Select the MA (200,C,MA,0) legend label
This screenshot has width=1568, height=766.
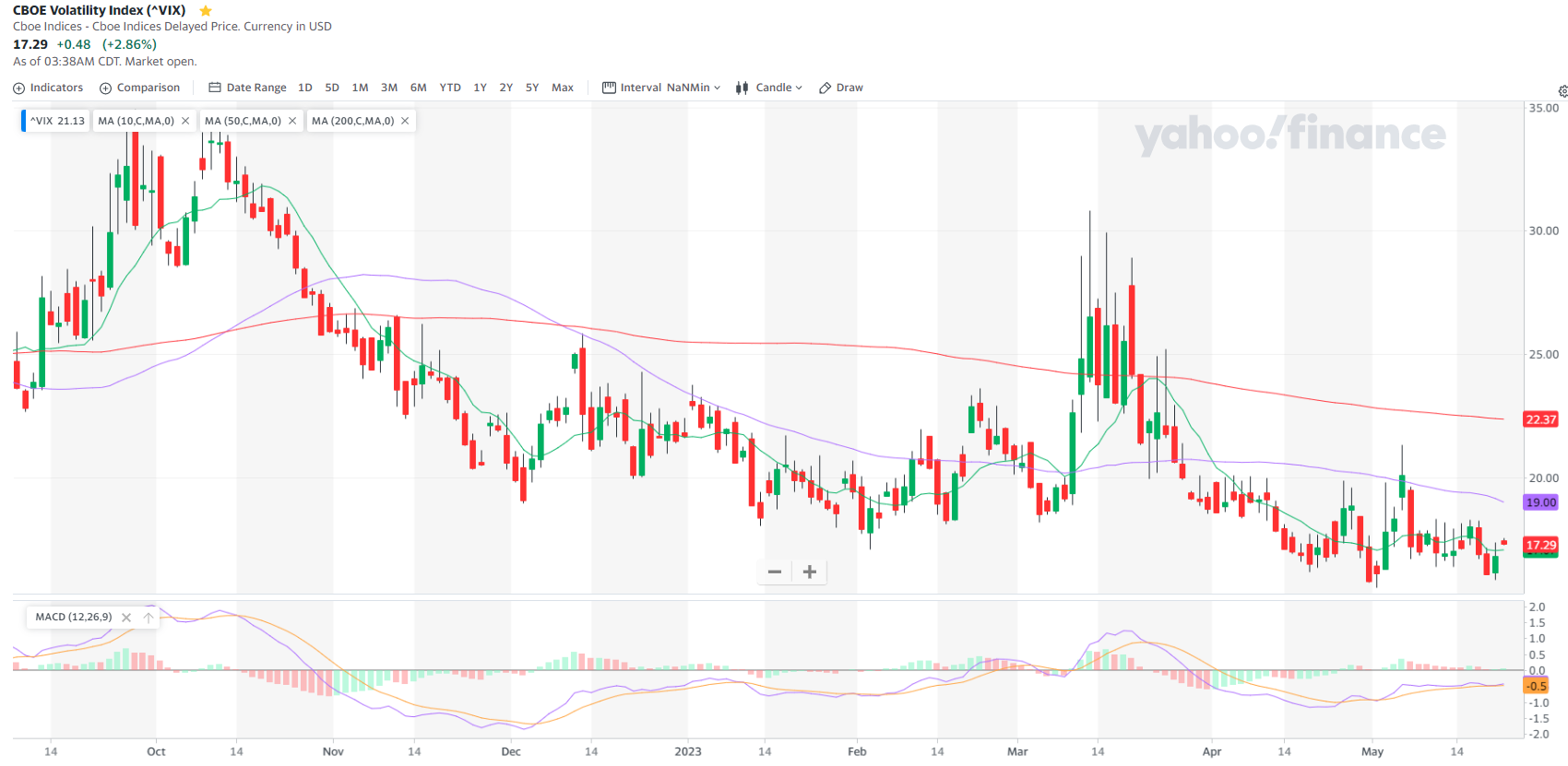(352, 121)
